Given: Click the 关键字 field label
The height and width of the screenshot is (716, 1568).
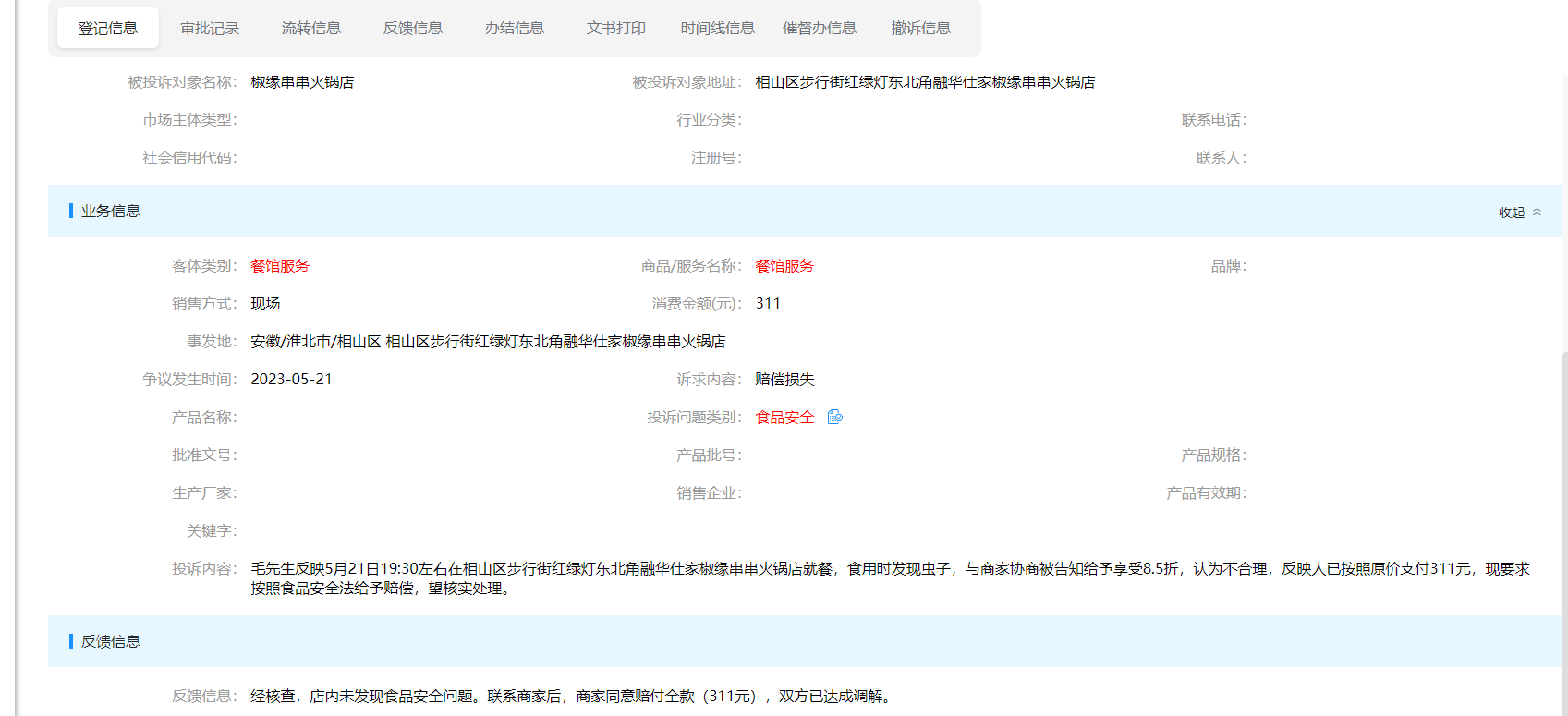Looking at the screenshot, I should tap(212, 531).
